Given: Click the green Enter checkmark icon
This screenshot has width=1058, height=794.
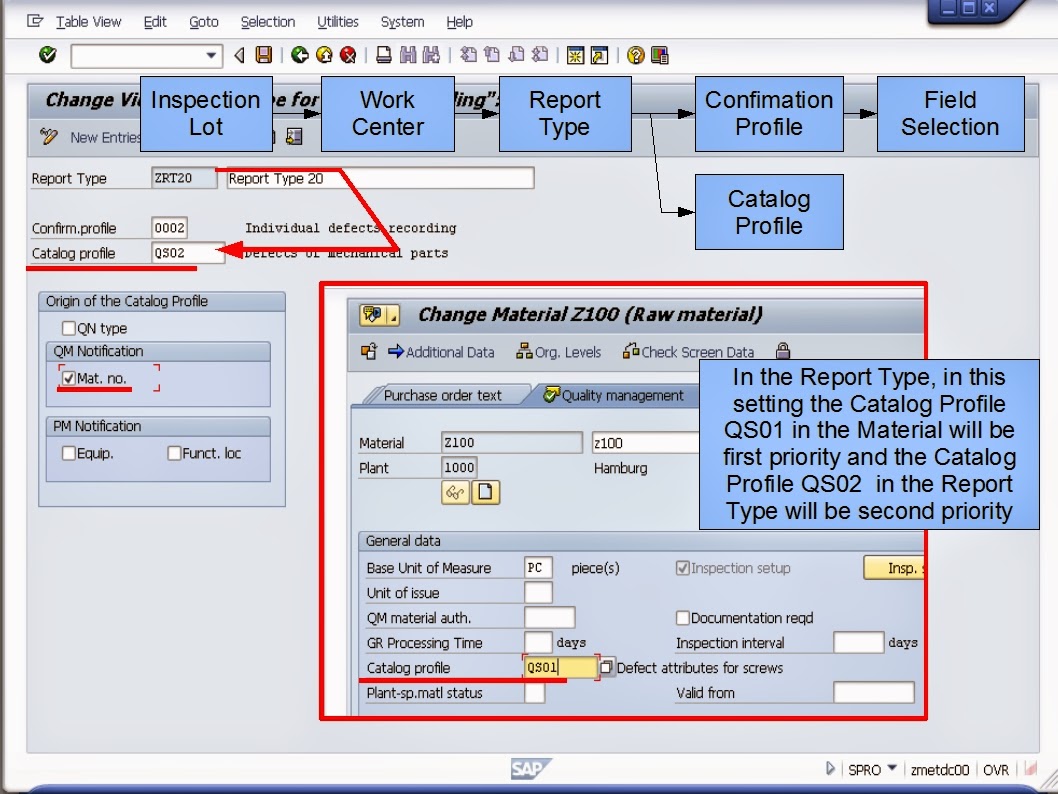Looking at the screenshot, I should 46,57.
